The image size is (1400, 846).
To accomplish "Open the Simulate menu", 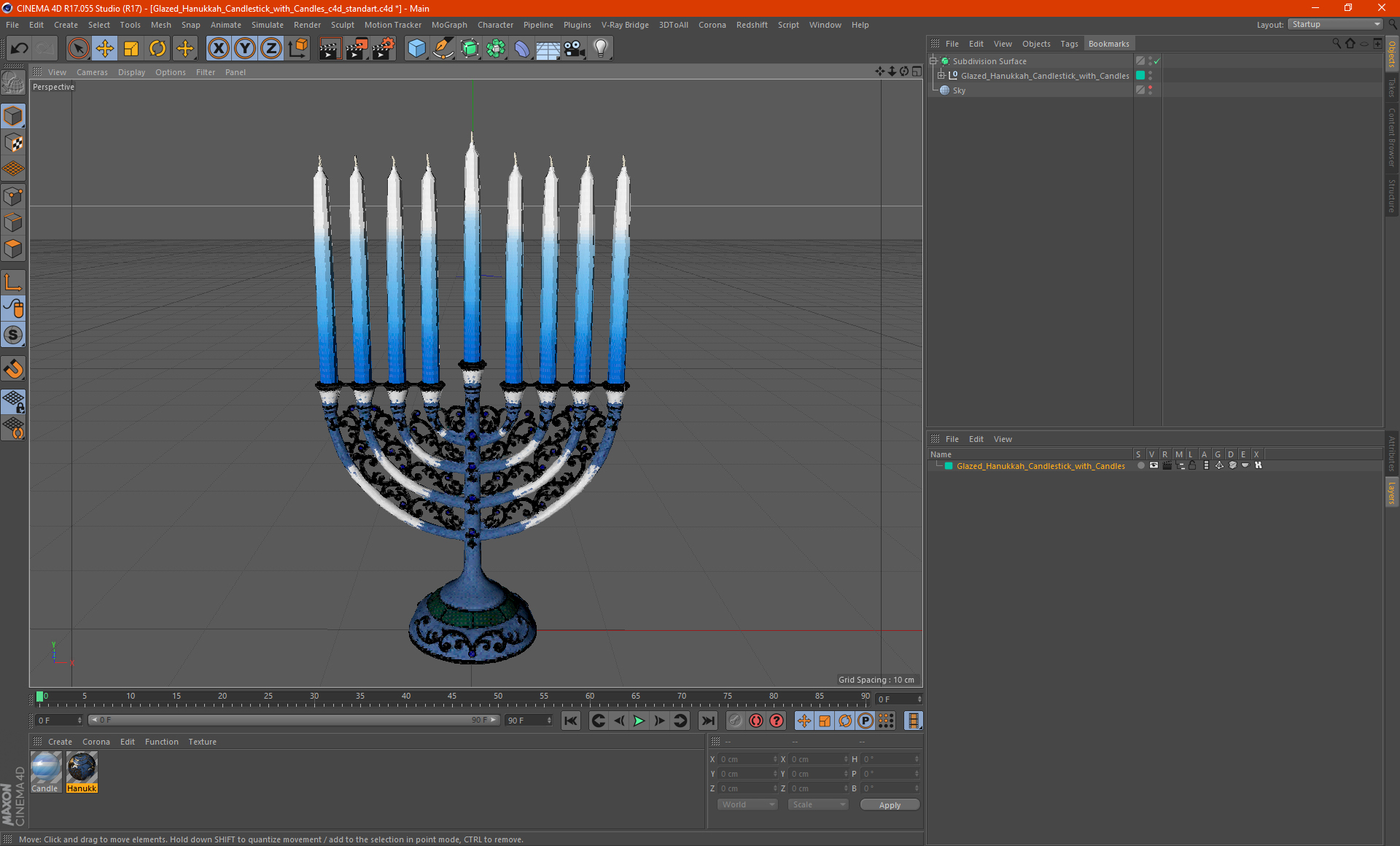I will click(x=268, y=25).
